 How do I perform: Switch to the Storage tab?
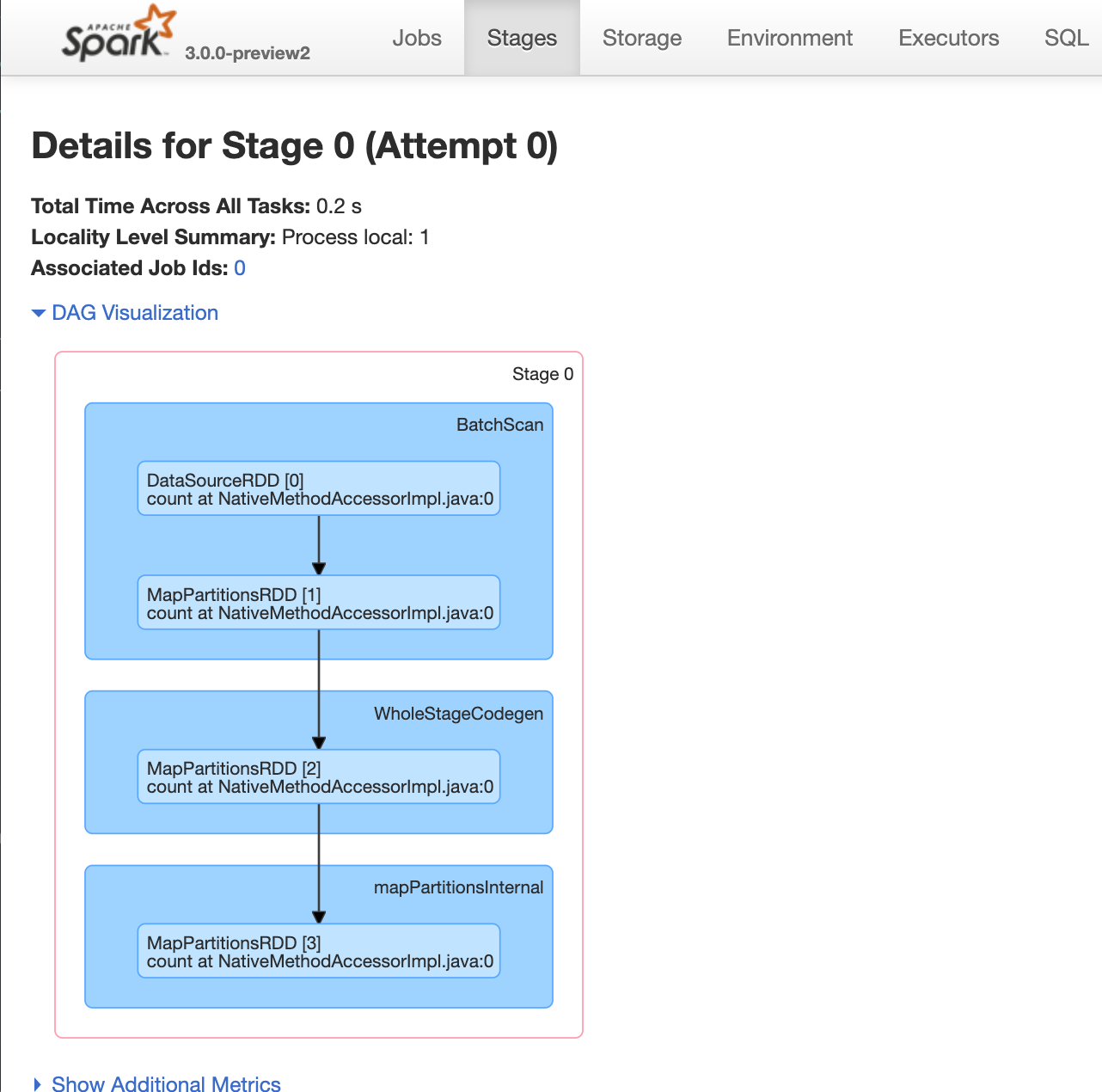click(x=642, y=38)
